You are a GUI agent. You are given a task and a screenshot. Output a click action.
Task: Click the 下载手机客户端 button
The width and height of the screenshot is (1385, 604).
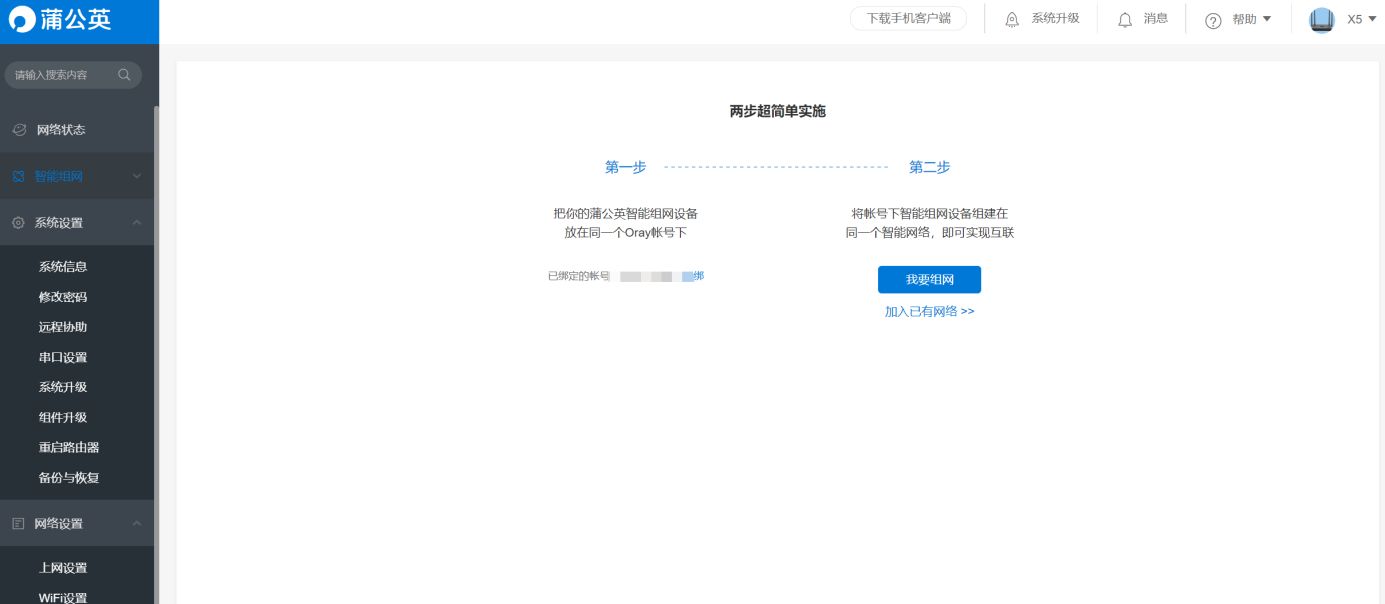click(908, 19)
